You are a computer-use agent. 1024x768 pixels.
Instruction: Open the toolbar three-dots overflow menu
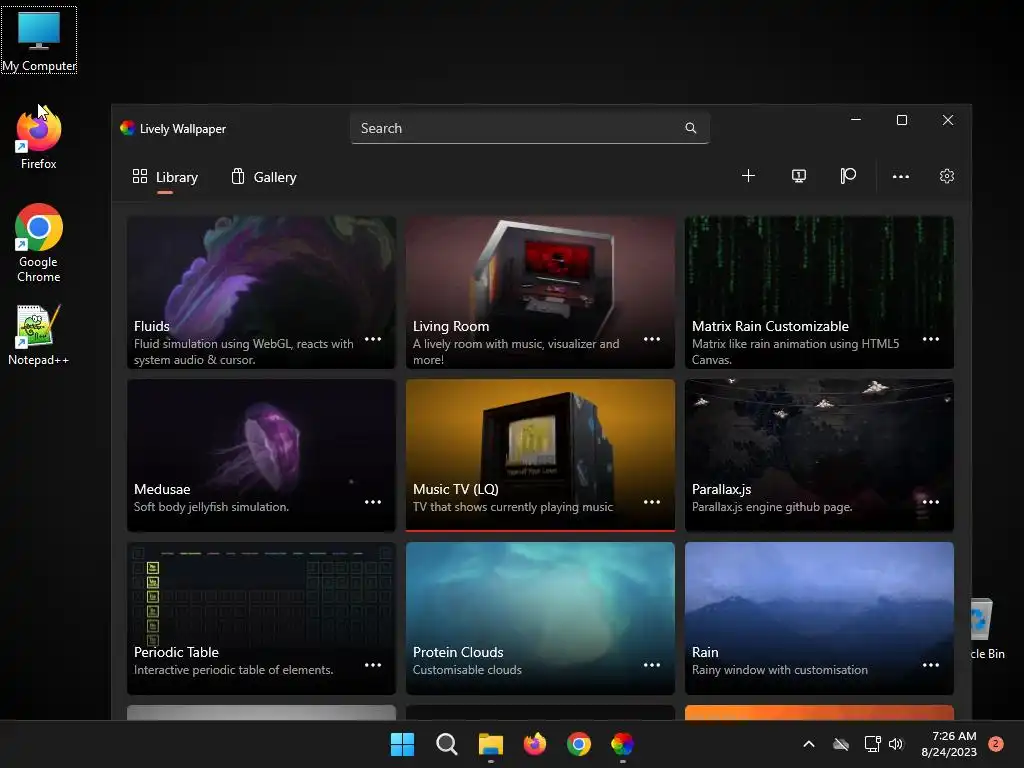click(901, 176)
